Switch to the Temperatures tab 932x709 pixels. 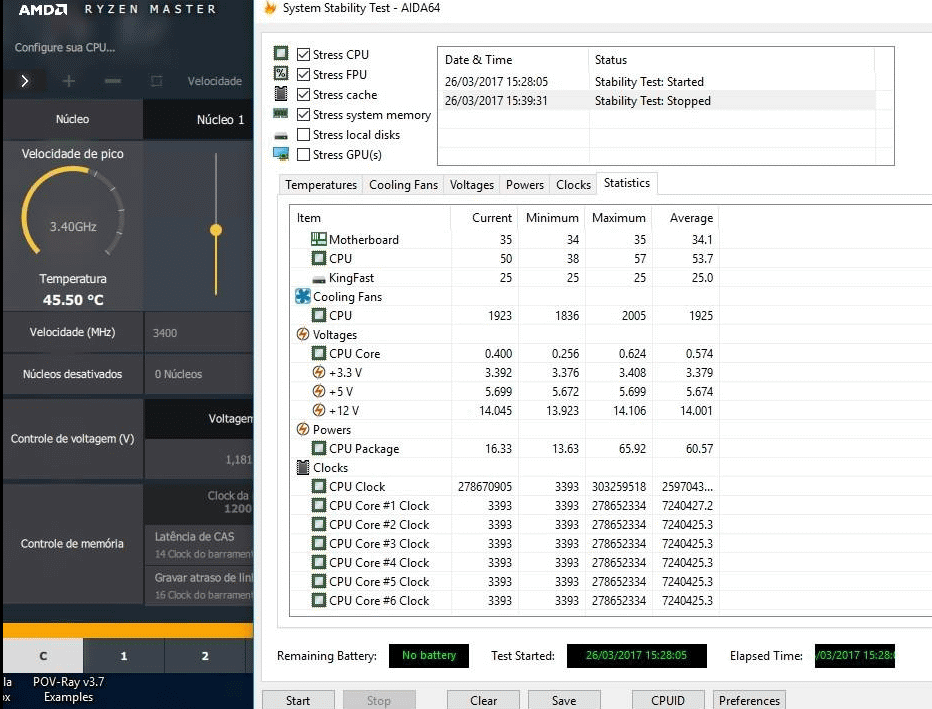point(321,185)
